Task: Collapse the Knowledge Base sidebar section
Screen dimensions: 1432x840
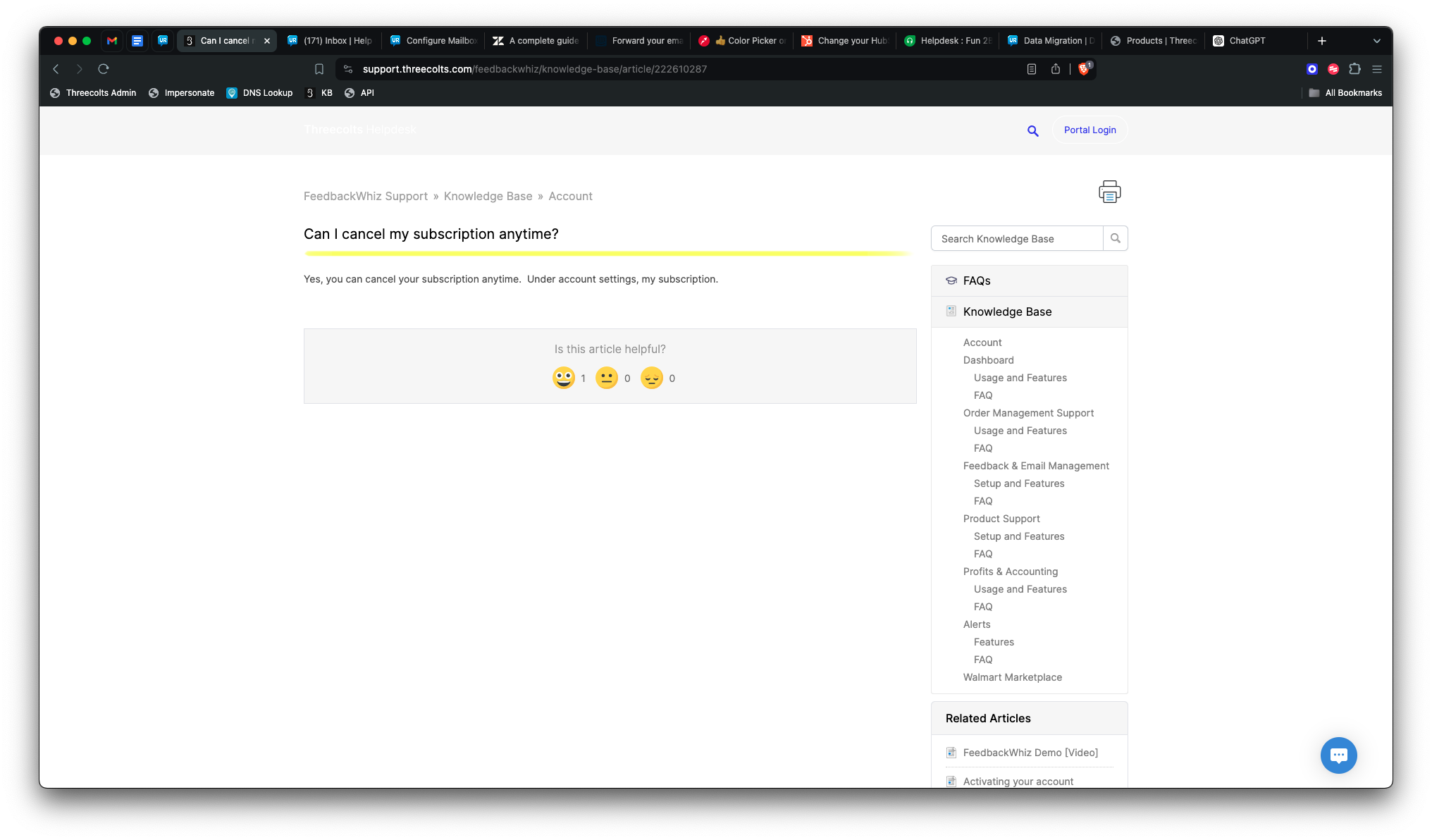Action: [x=1030, y=311]
